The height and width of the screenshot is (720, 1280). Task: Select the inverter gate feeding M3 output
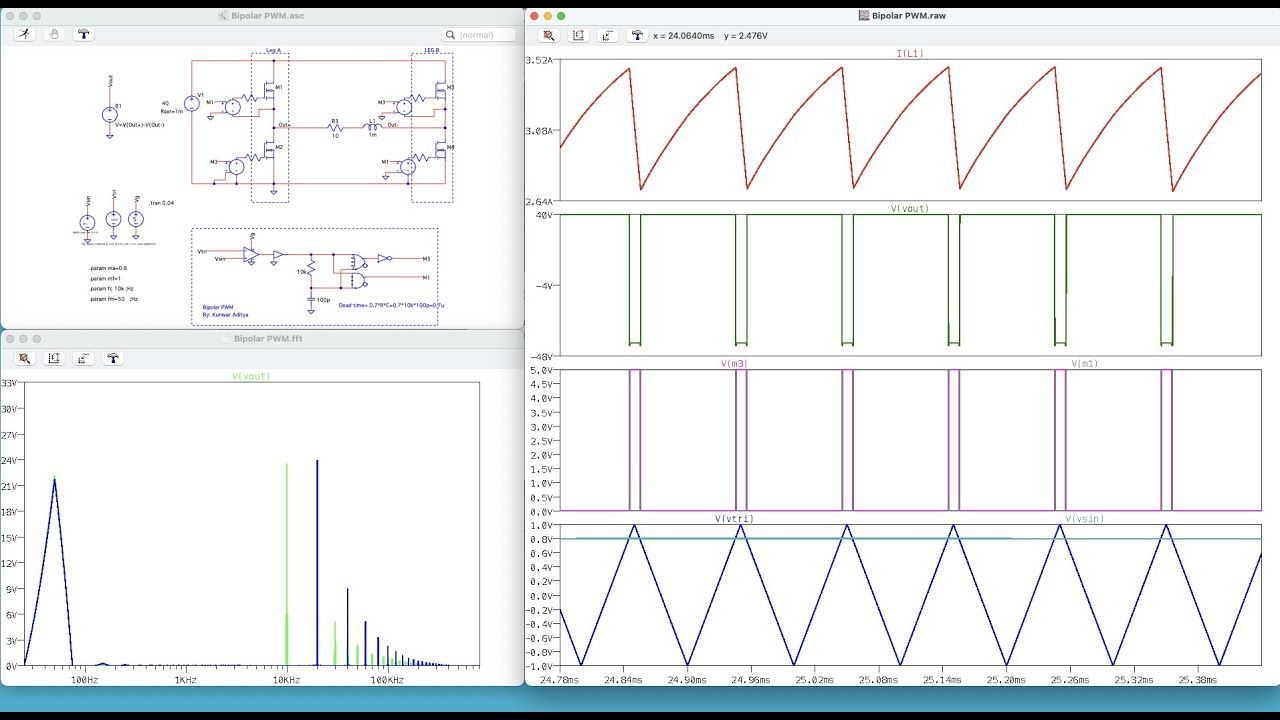click(x=384, y=258)
